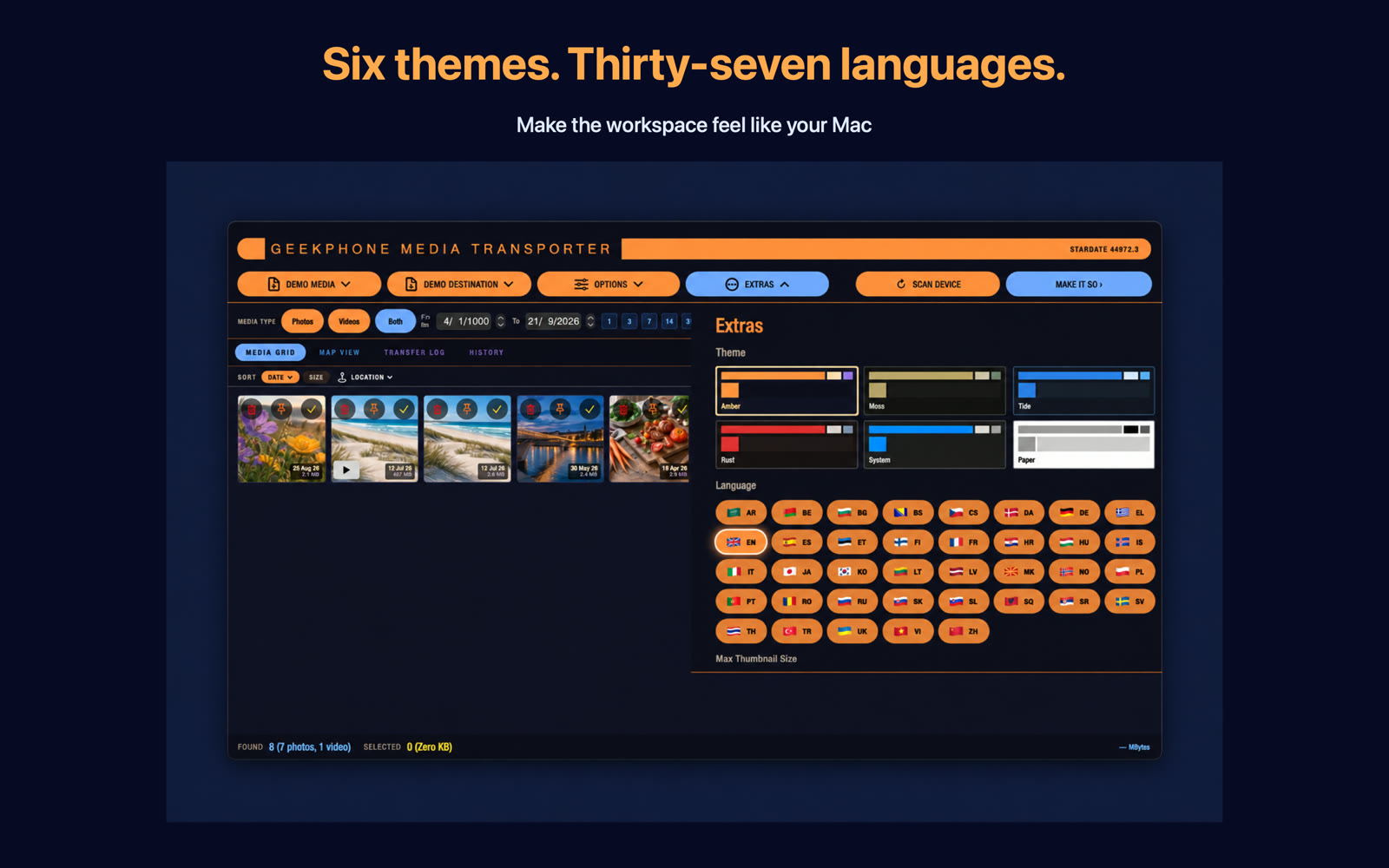Screen dimensions: 1389x868
Task: Choose the JA Japanese language button
Action: tap(797, 571)
